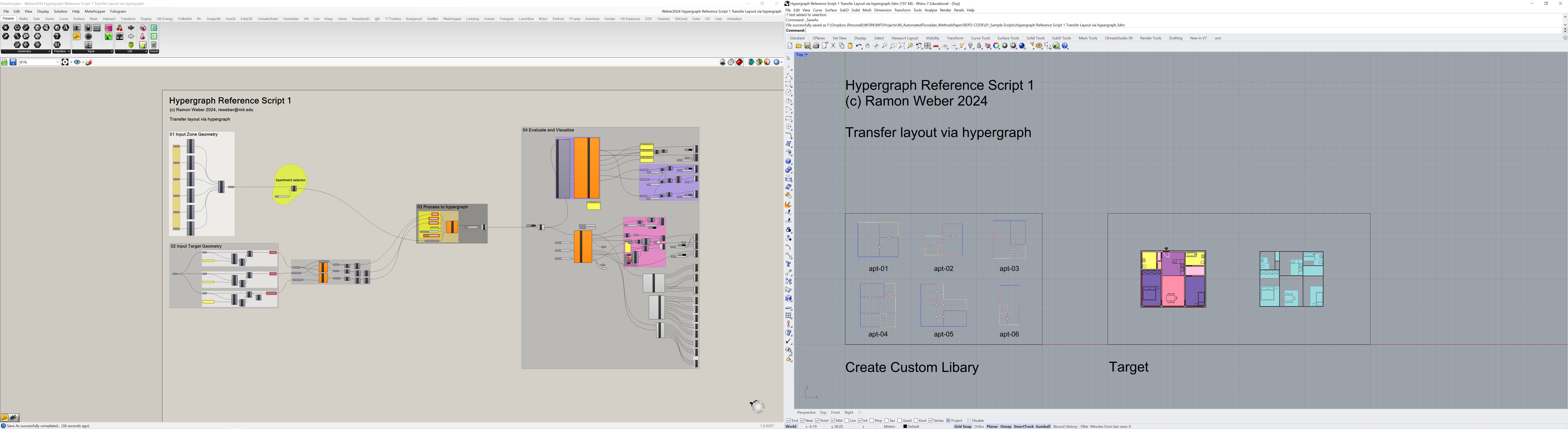Select the Text primitive 'A' parameter icon
1568x429 pixels.
[x=66, y=27]
